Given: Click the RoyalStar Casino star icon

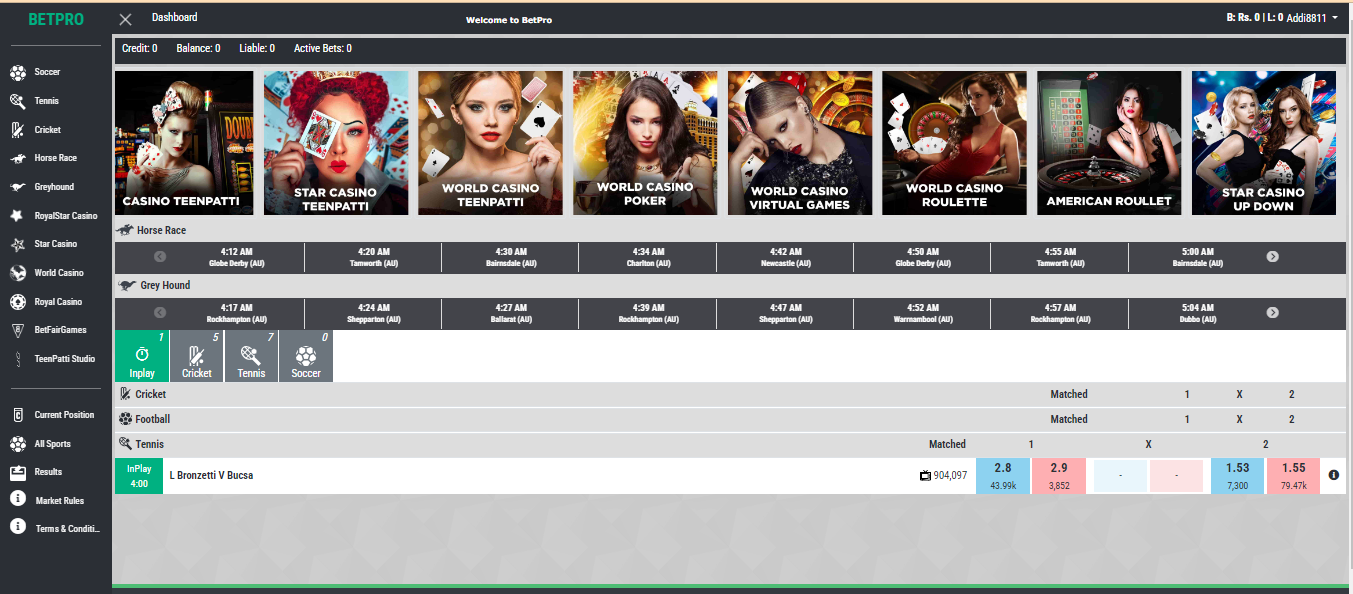Looking at the screenshot, I should 18,216.
